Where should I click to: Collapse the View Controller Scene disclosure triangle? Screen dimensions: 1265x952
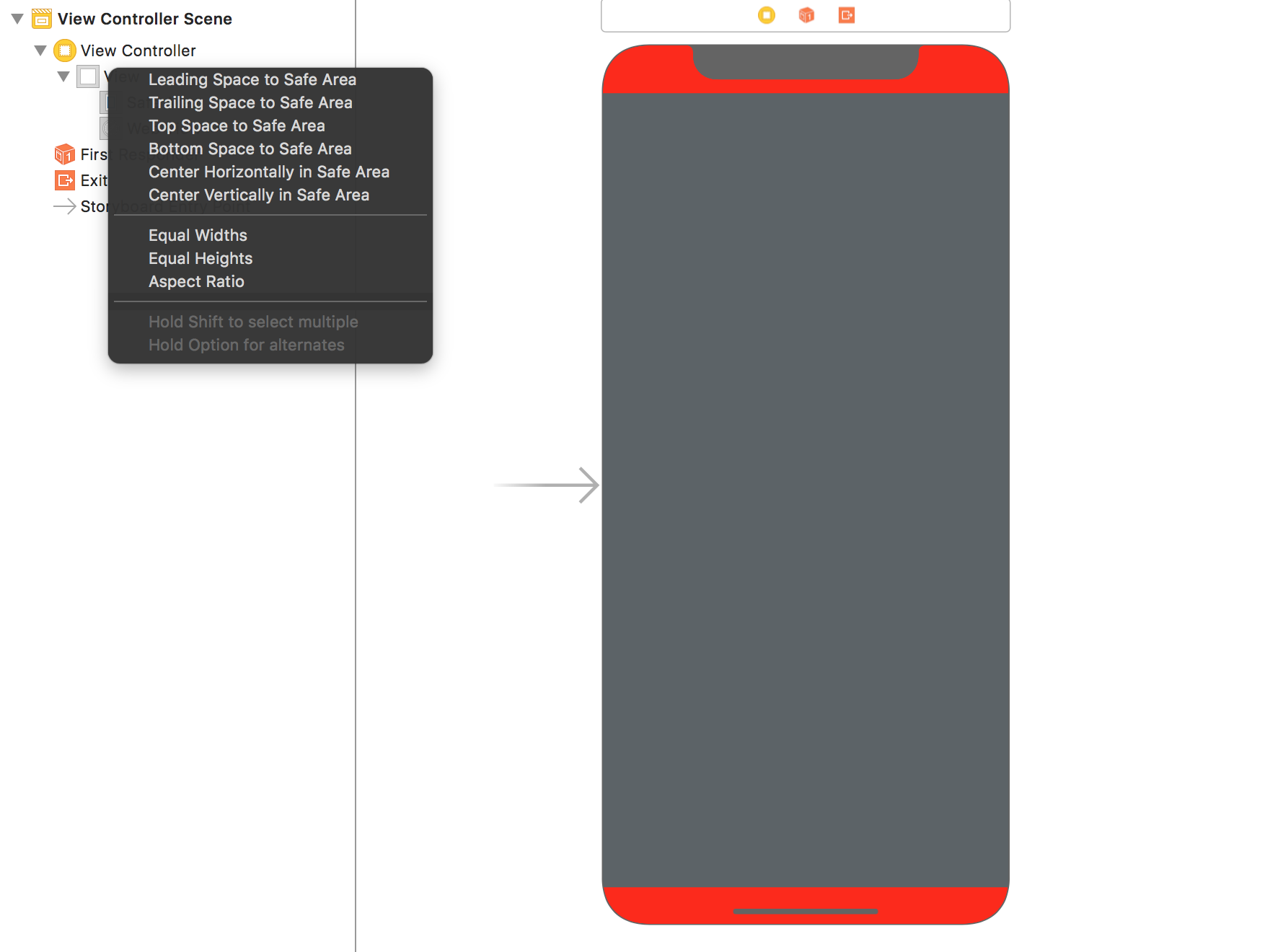(x=17, y=19)
